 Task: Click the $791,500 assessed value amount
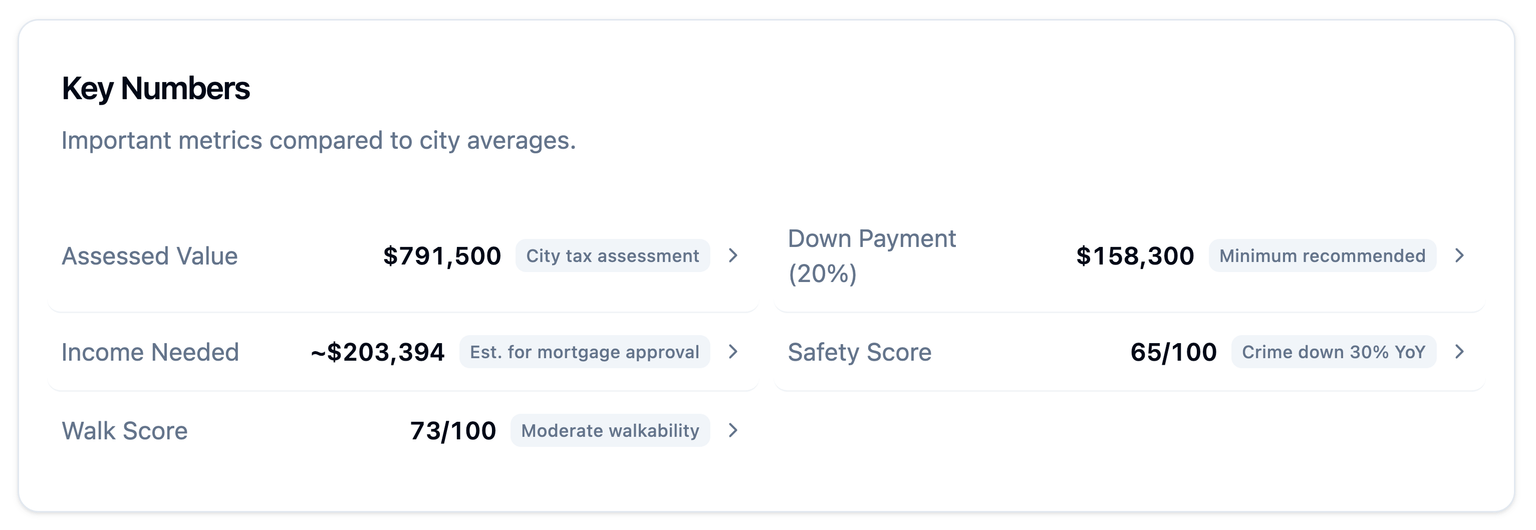[442, 256]
